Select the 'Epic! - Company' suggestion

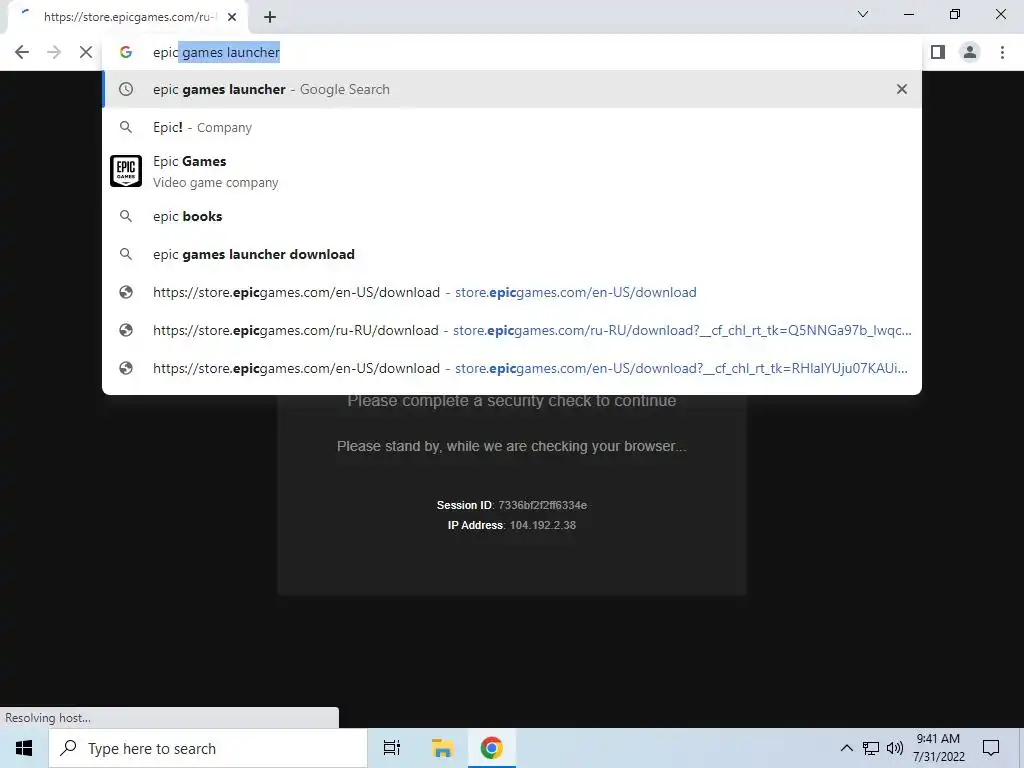512,127
